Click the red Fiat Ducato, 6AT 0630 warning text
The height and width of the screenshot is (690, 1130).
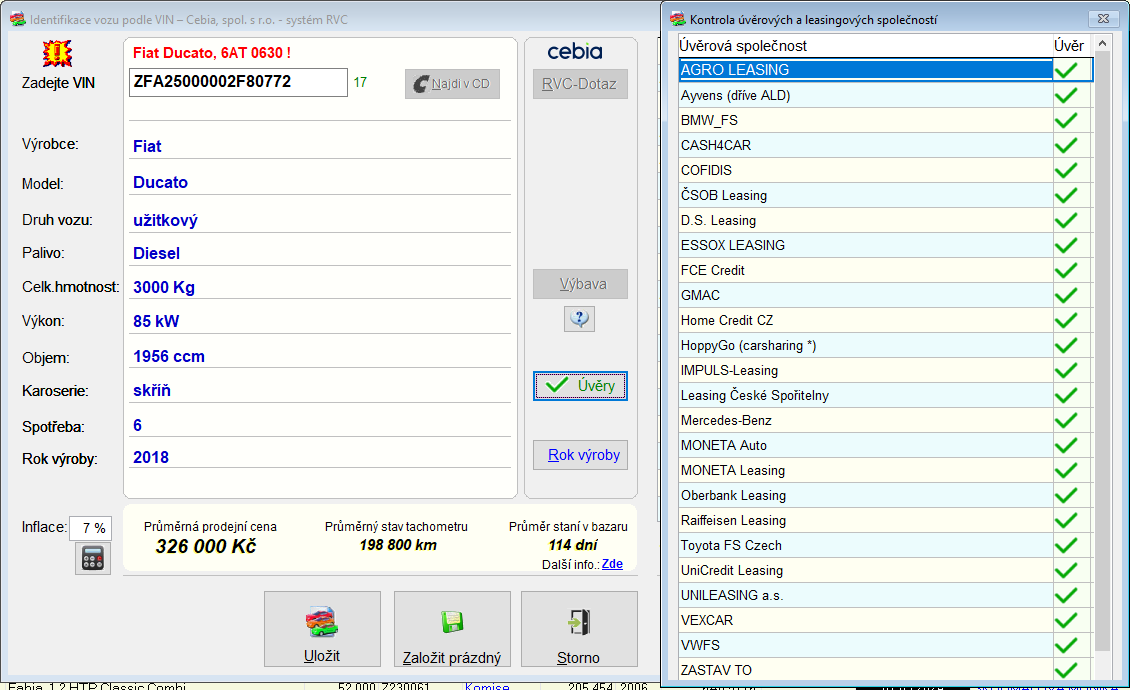point(212,53)
